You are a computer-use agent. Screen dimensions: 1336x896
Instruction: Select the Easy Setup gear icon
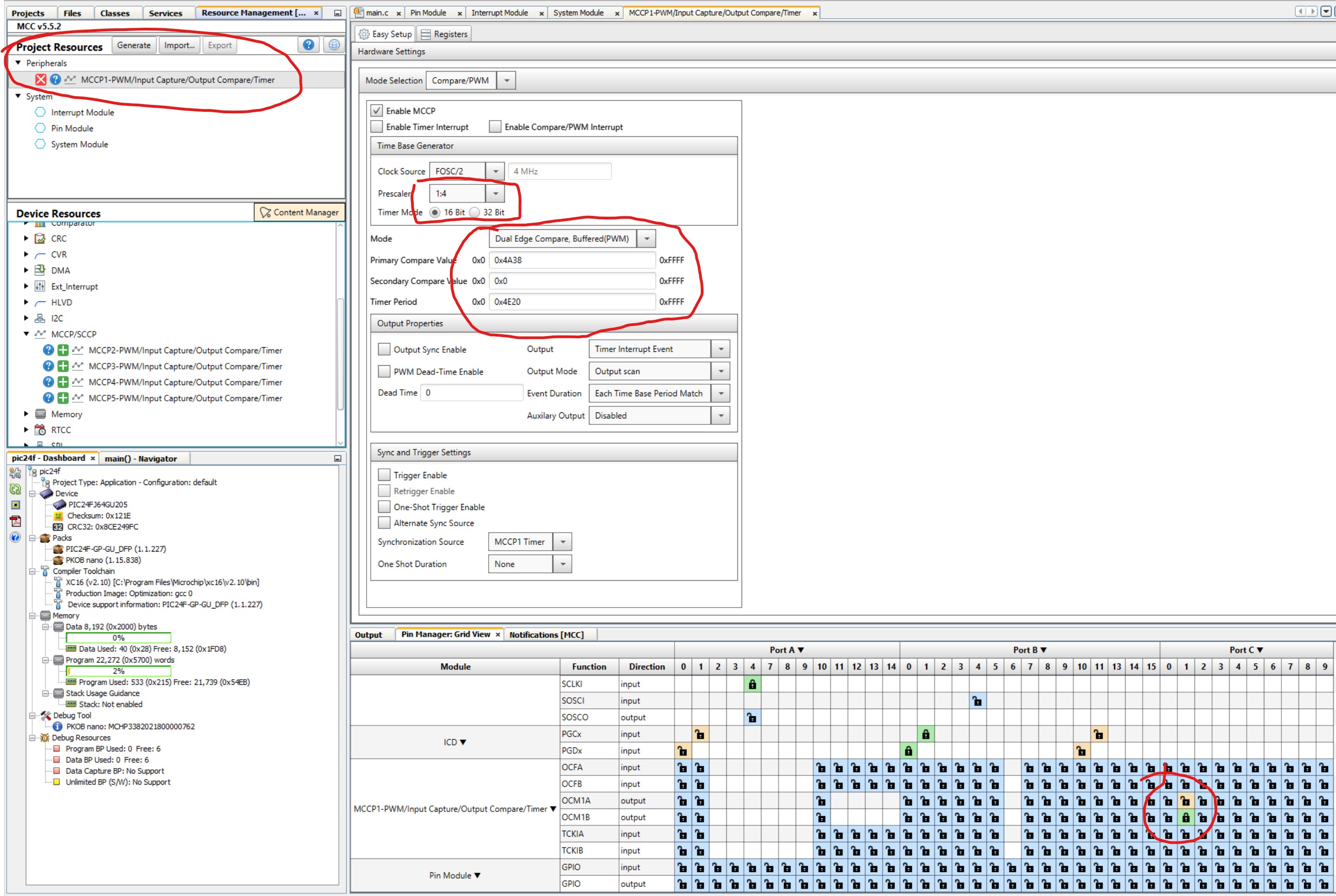coord(364,33)
